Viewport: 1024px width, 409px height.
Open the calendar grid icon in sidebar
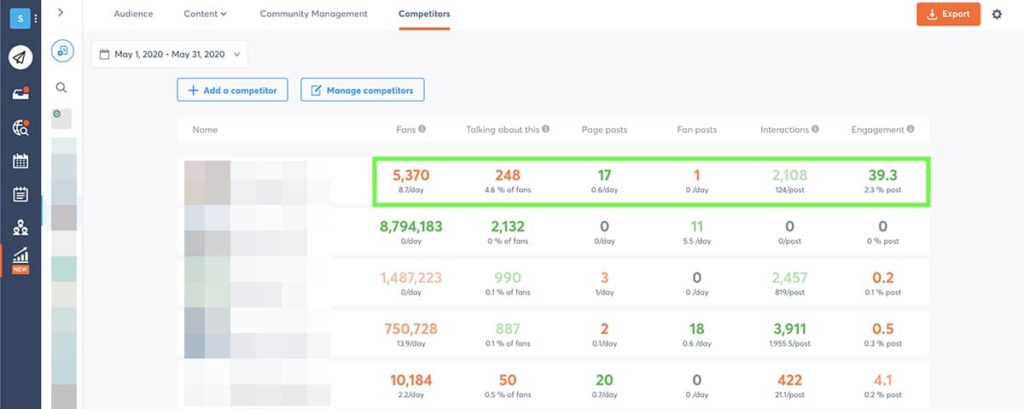20,161
